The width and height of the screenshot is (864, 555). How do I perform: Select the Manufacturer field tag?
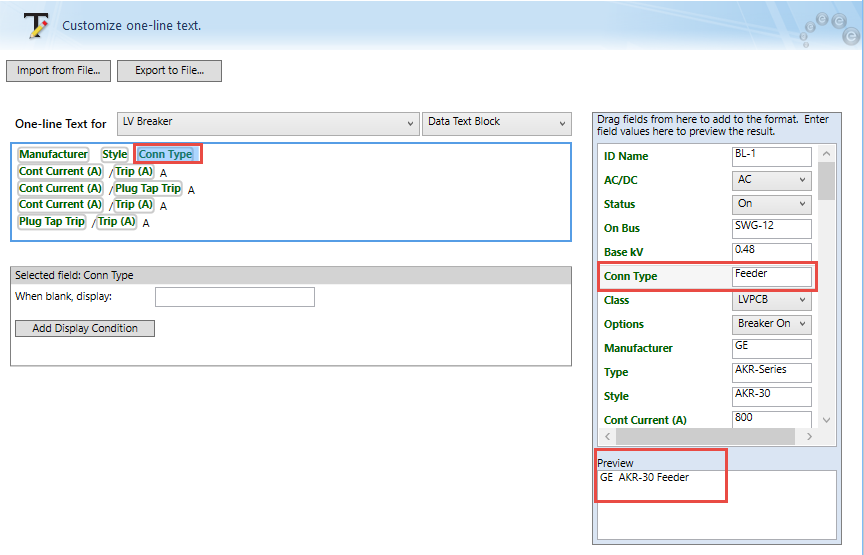53,155
